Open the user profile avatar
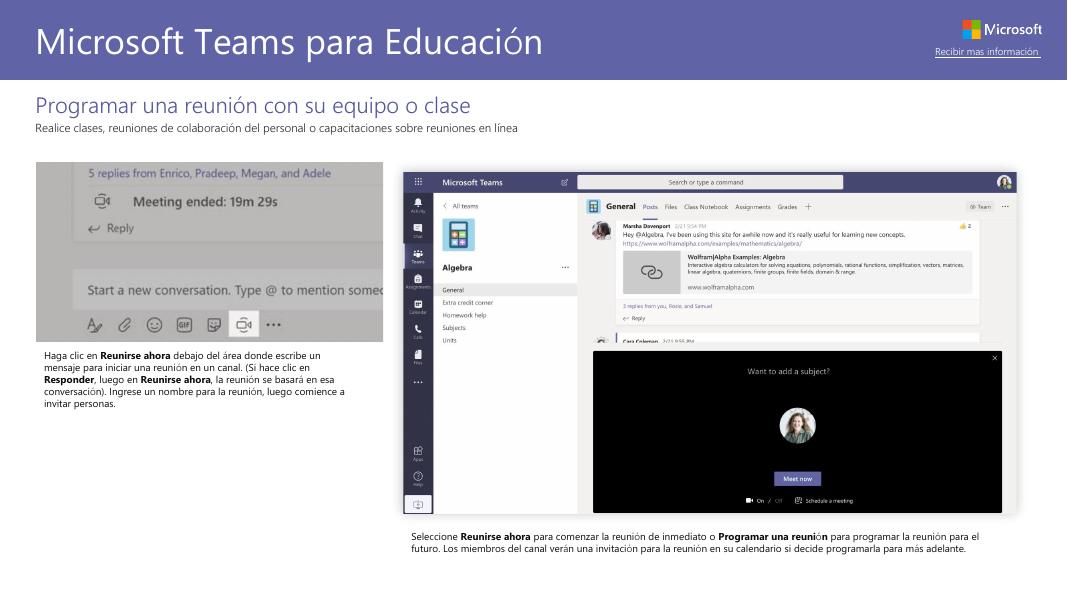This screenshot has width=1068, height=601. pos(1003,182)
